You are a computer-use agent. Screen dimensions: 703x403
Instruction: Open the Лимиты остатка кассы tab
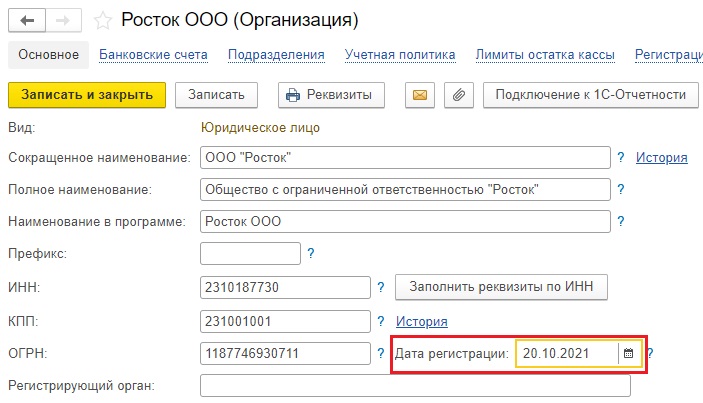pos(545,55)
